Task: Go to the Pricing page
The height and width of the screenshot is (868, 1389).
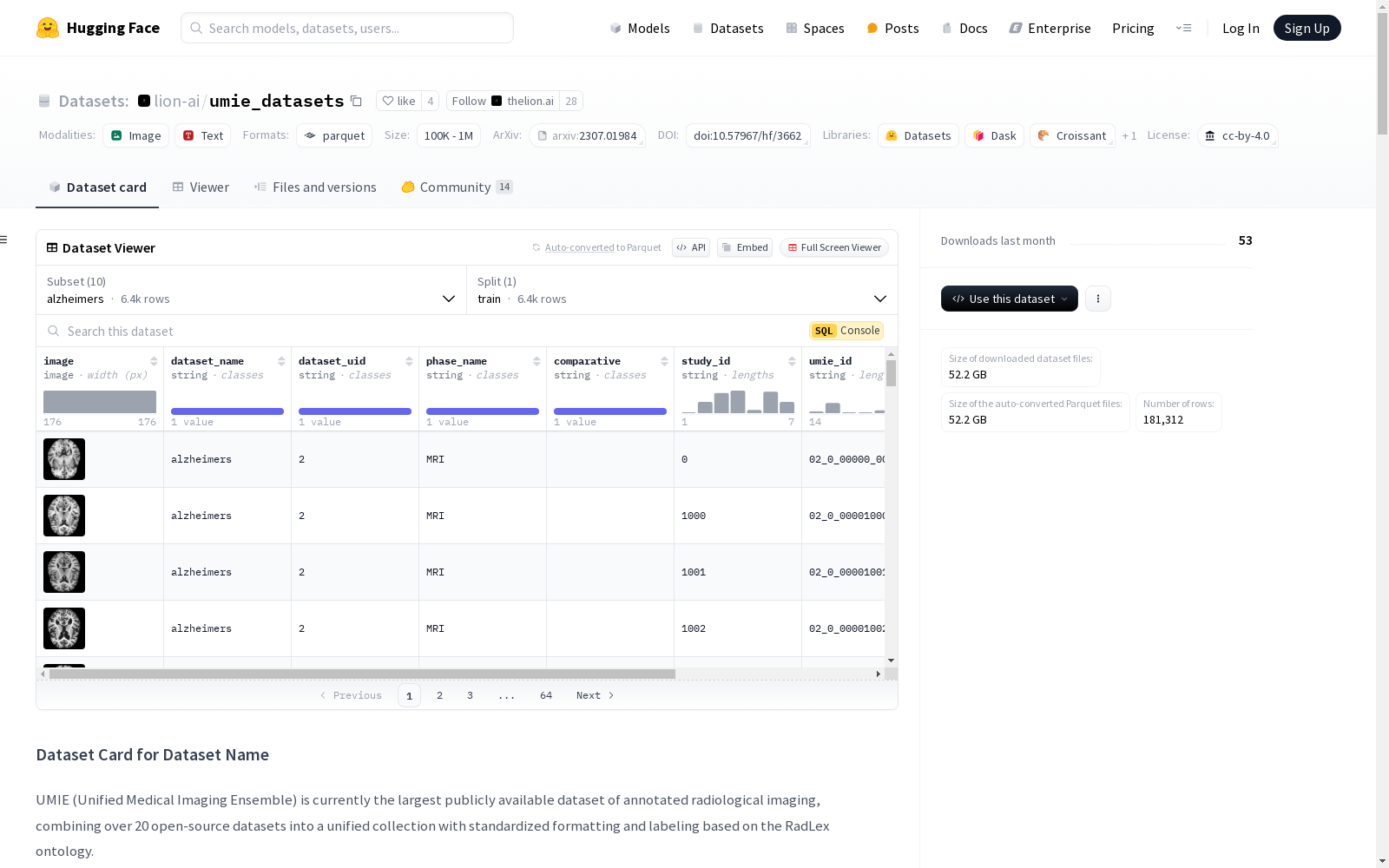Action: 1133,28
